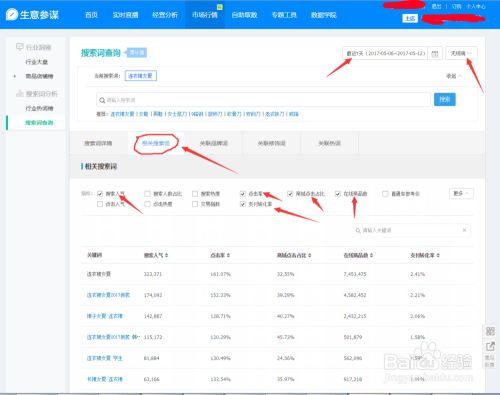Enable the 点击热度 checkbox
This screenshot has width=500, height=395.
147,204
